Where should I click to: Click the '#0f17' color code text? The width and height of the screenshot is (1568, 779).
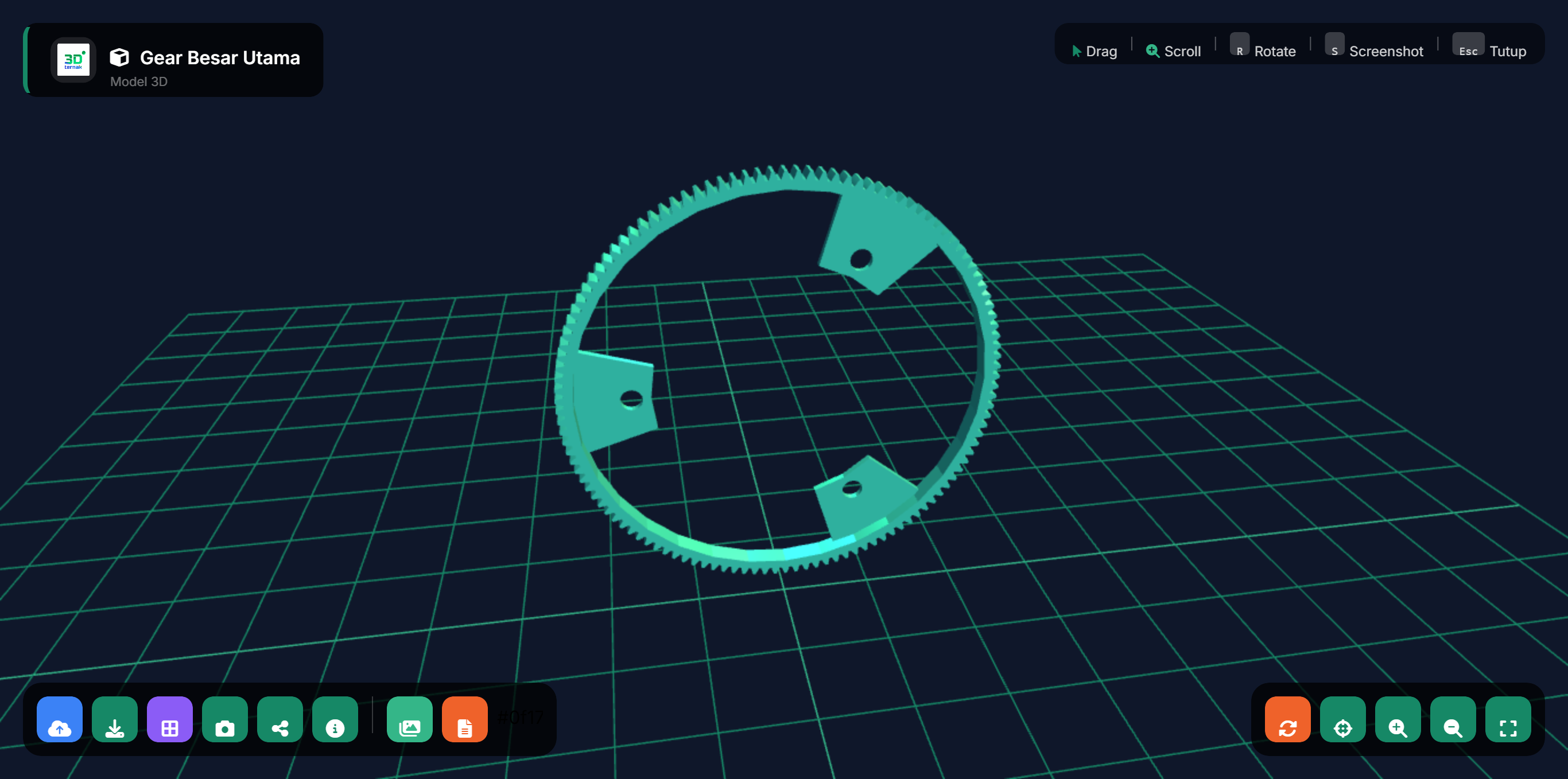tap(521, 718)
